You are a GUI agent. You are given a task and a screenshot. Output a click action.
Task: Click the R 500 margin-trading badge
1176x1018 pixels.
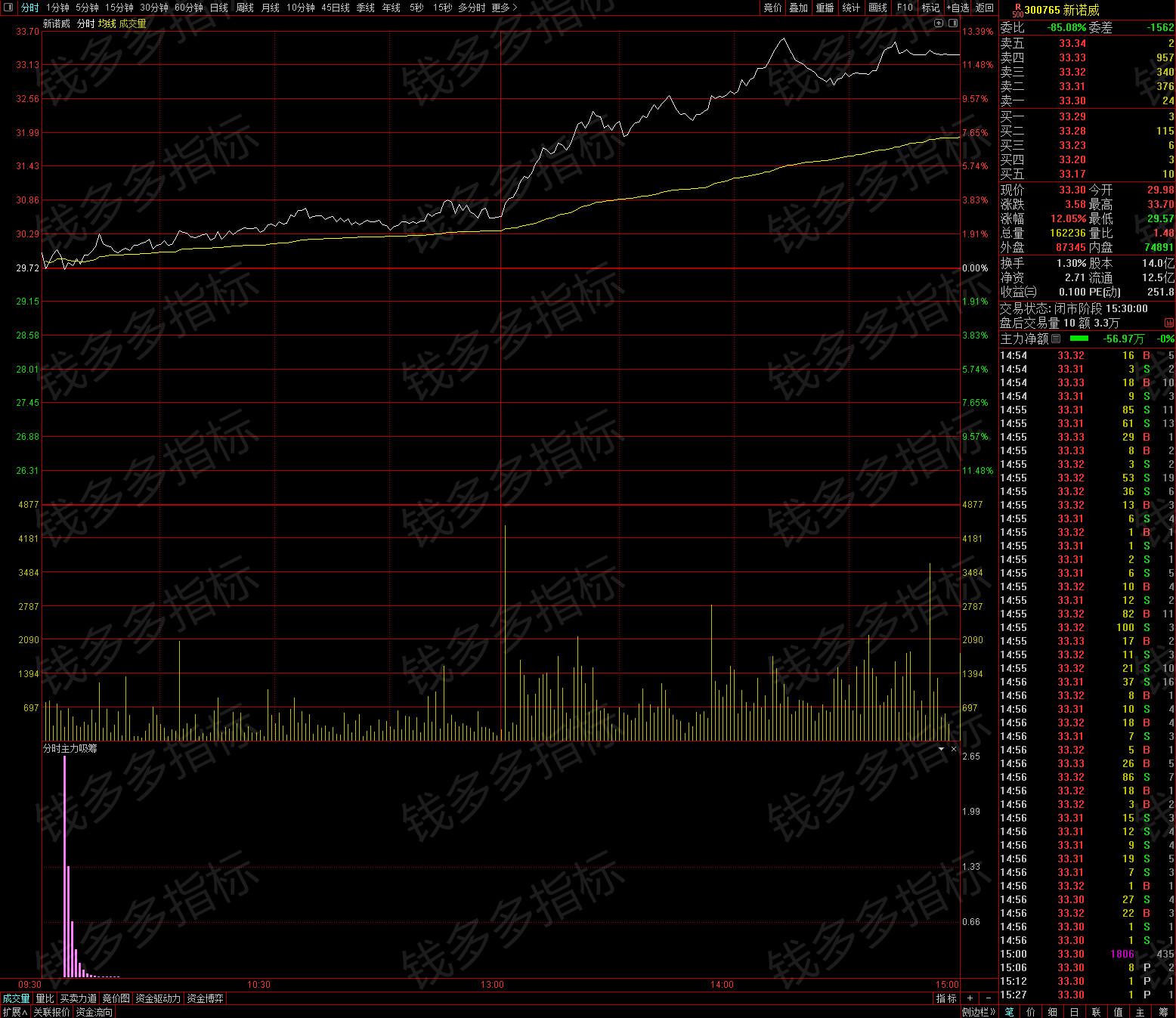click(x=1018, y=10)
